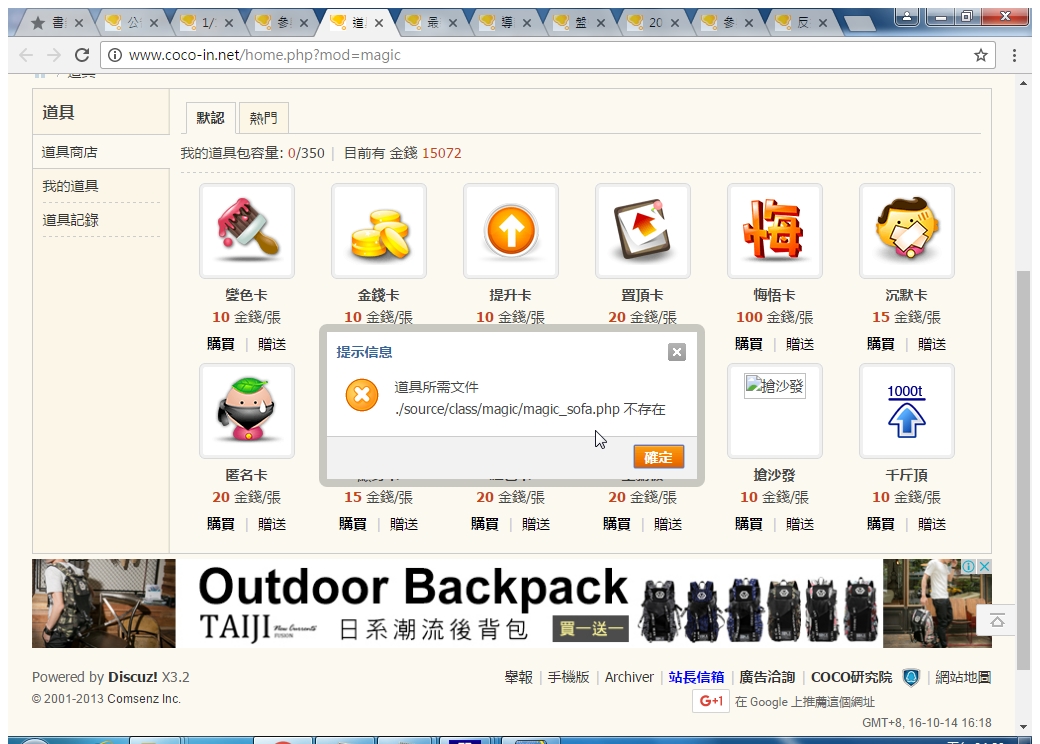
Task: Click the Discuz! link in footer
Action: point(133,677)
